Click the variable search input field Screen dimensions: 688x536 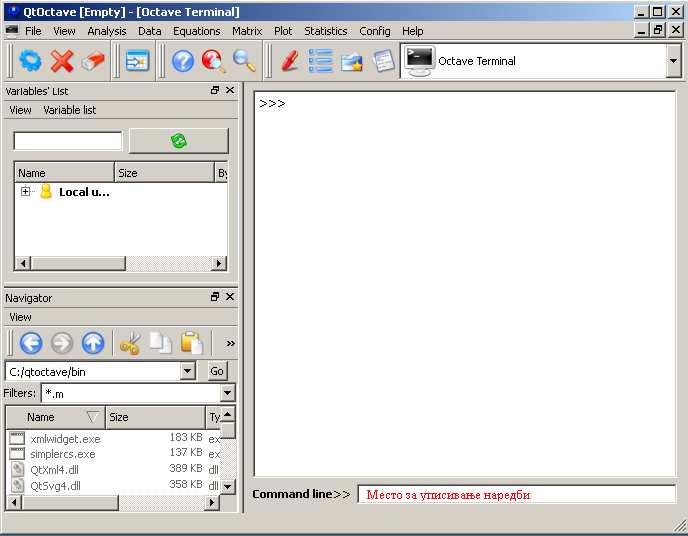coord(68,141)
